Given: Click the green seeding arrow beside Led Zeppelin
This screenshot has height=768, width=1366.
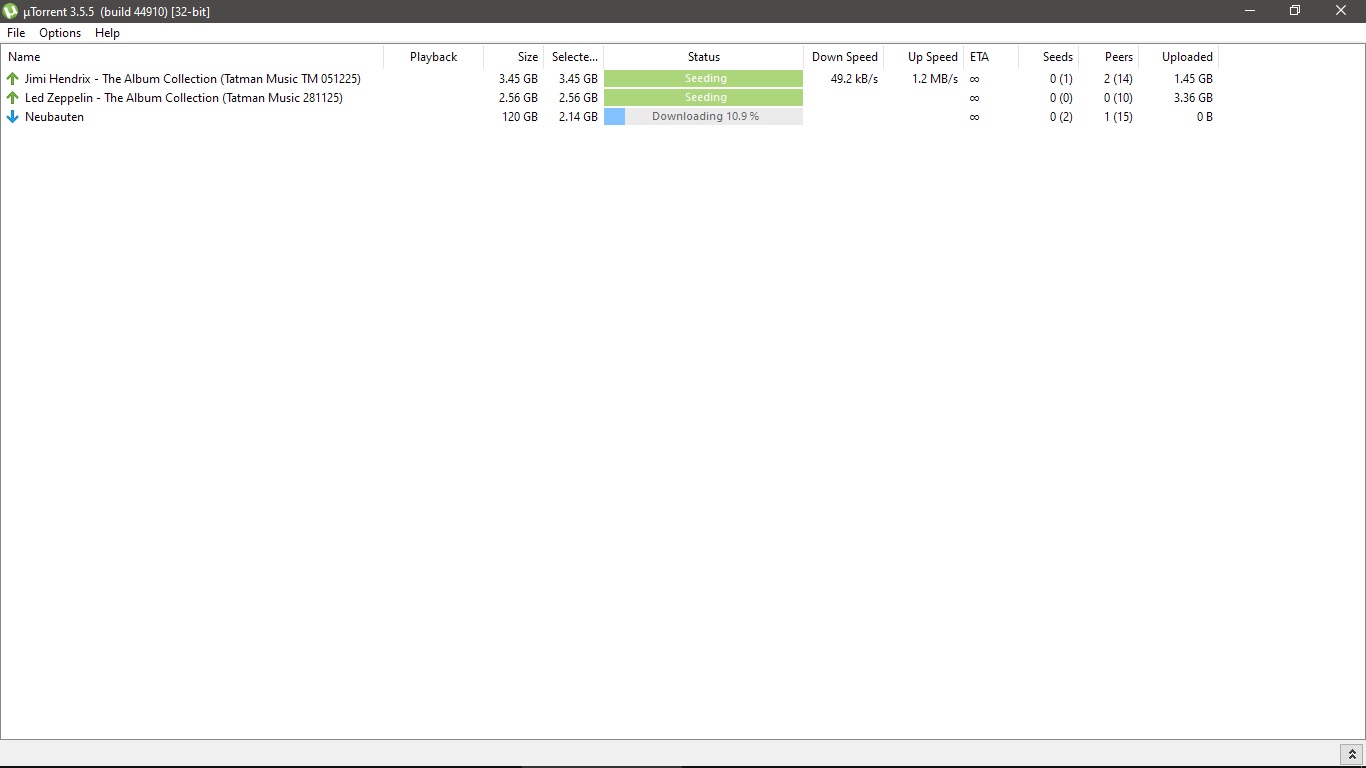Looking at the screenshot, I should (x=12, y=97).
